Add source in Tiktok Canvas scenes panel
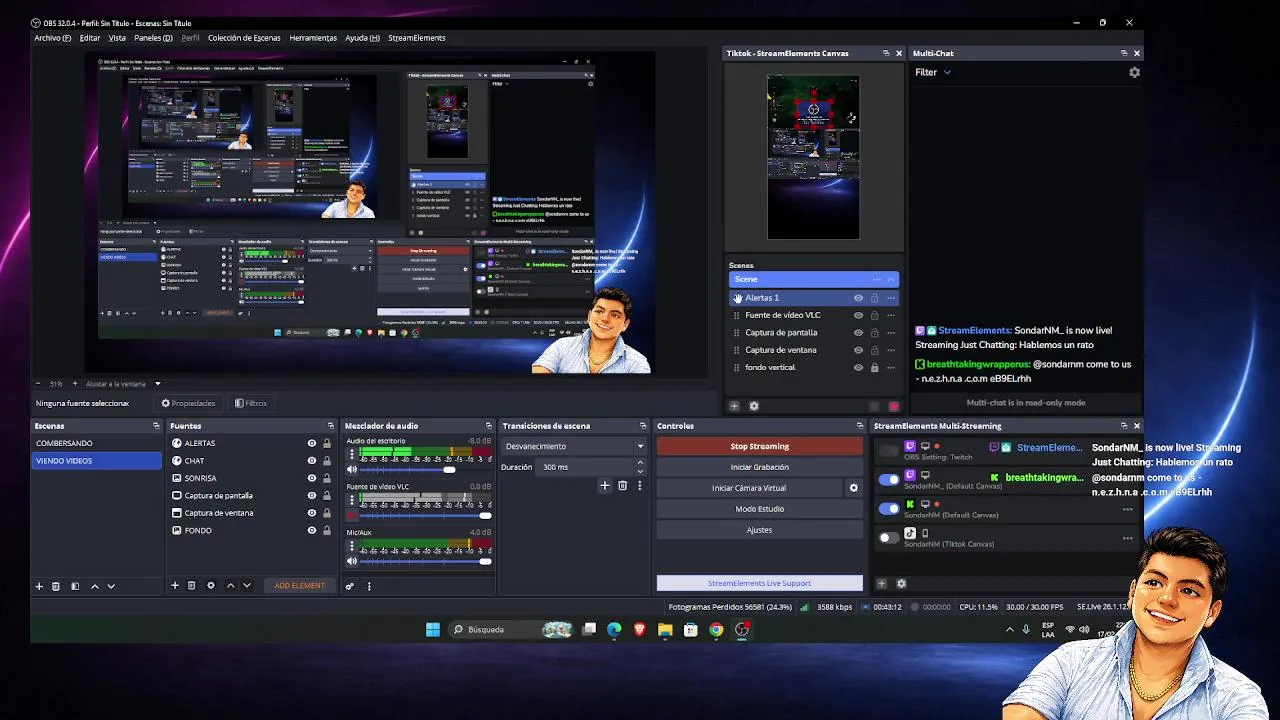This screenshot has height=720, width=1280. click(x=734, y=406)
